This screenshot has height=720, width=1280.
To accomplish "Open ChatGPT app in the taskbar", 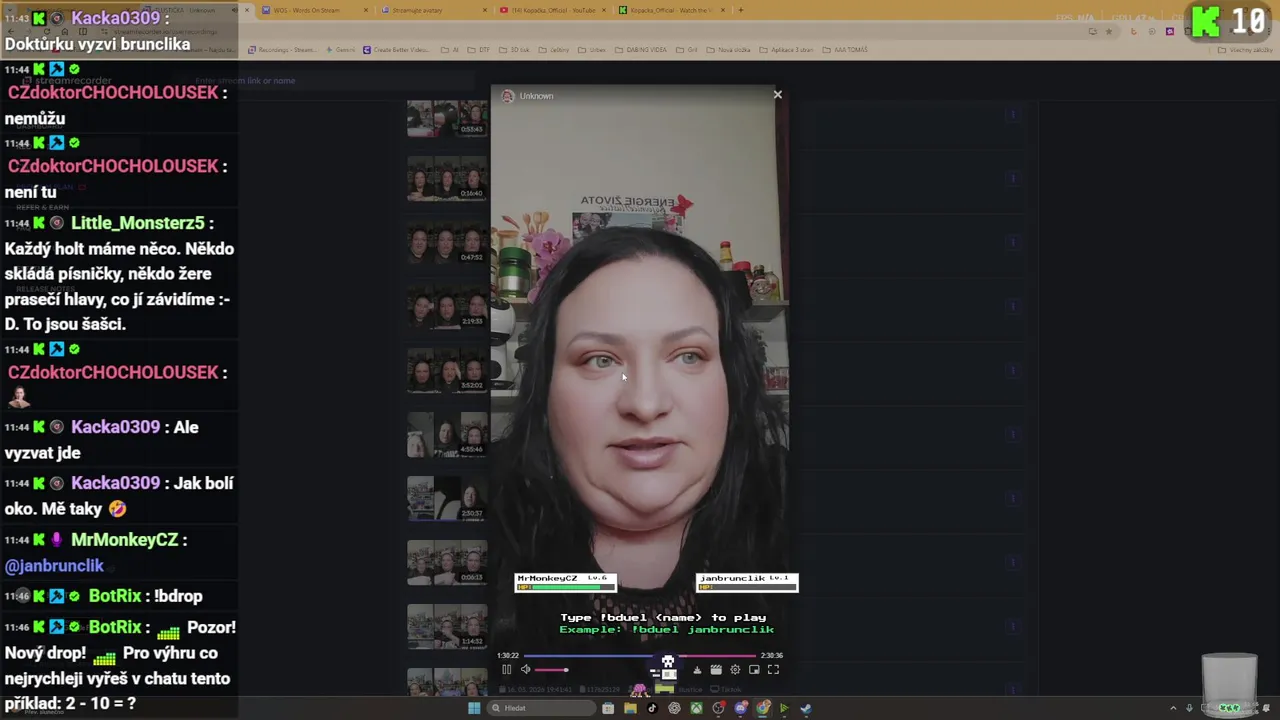I will (x=674, y=708).
